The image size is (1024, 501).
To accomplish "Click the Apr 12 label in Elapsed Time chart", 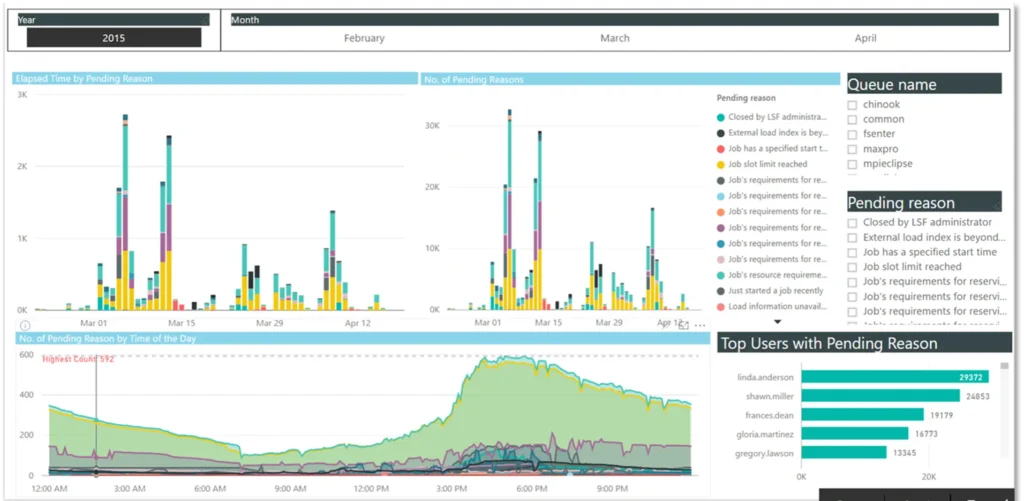I will coord(357,323).
